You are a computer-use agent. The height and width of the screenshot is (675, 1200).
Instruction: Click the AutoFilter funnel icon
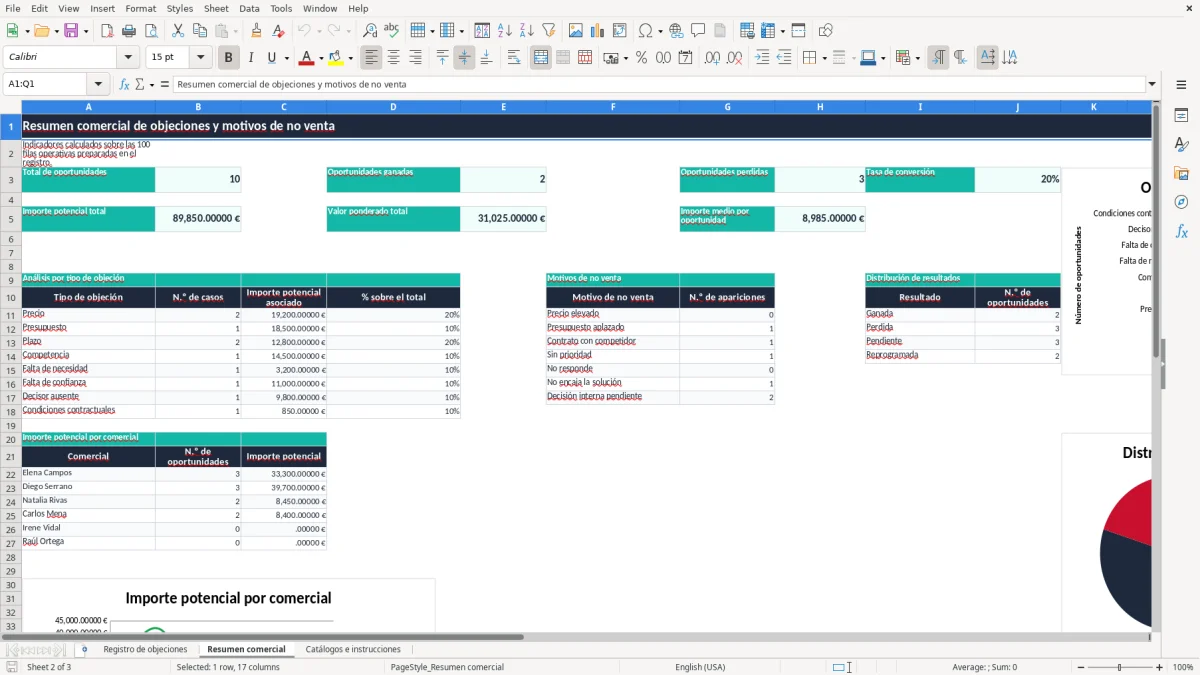548,31
